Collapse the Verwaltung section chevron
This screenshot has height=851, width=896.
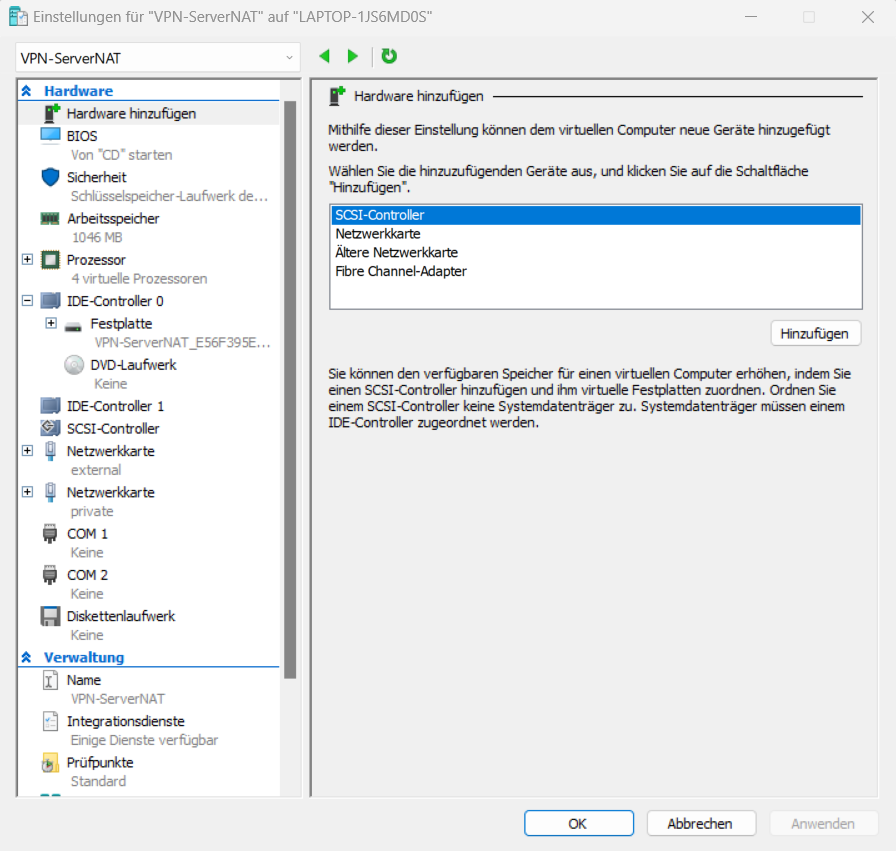pos(26,657)
